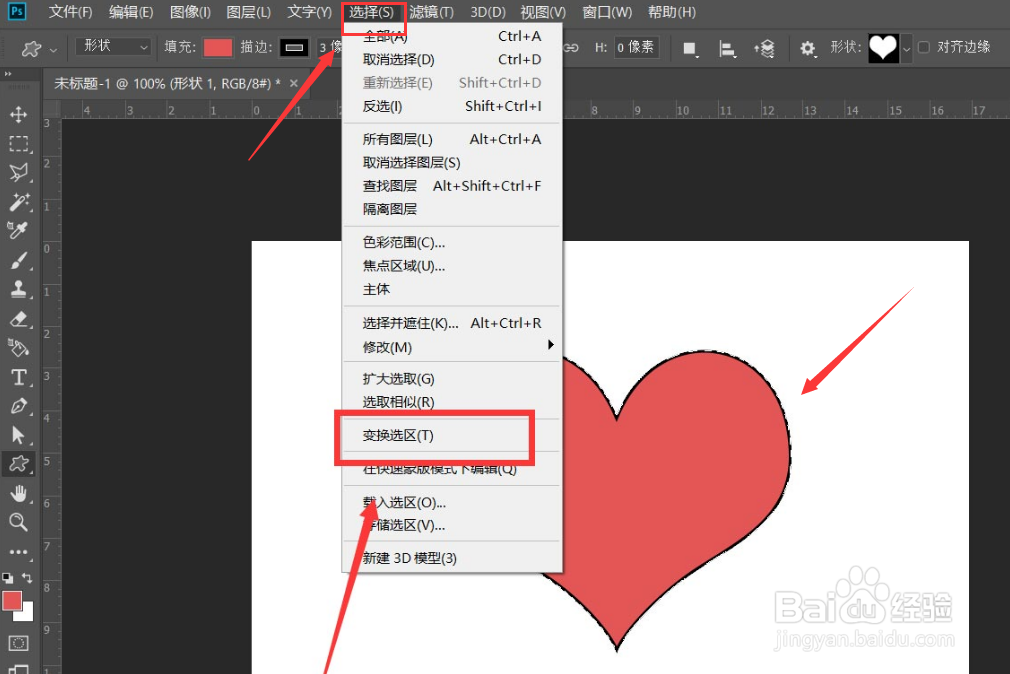1010x674 pixels.
Task: Open the 3D(D) menu
Action: 488,12
